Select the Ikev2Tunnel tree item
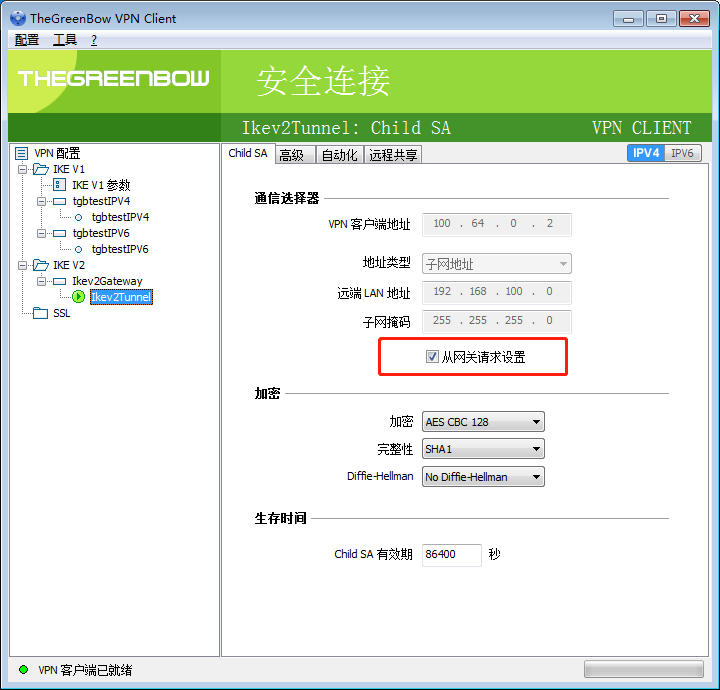Viewport: 720px width, 690px height. pos(121,297)
